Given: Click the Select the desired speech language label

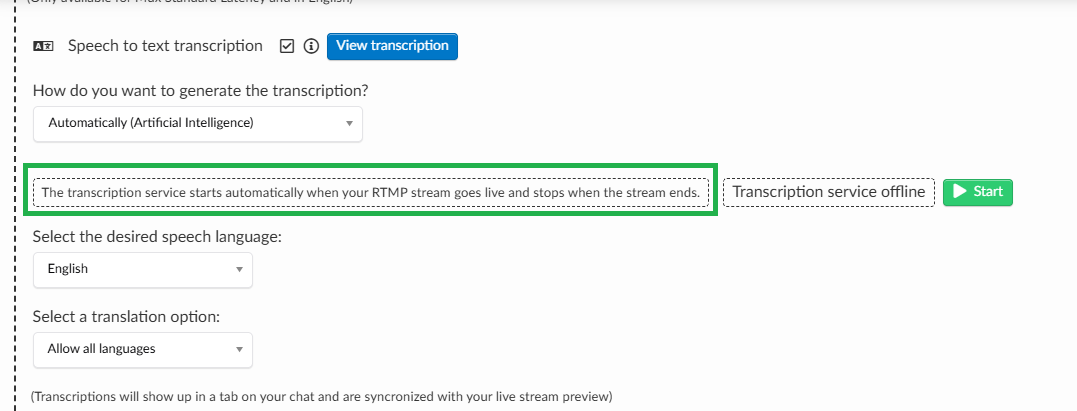Looking at the screenshot, I should point(157,237).
